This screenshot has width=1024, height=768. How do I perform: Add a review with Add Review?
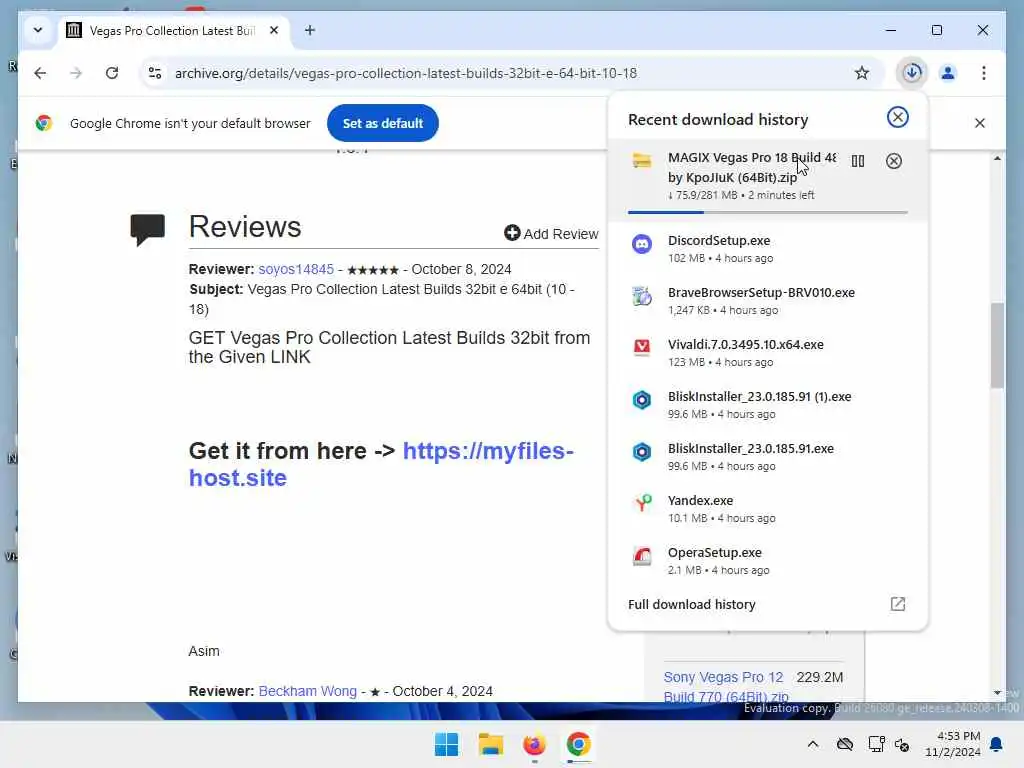pos(551,234)
